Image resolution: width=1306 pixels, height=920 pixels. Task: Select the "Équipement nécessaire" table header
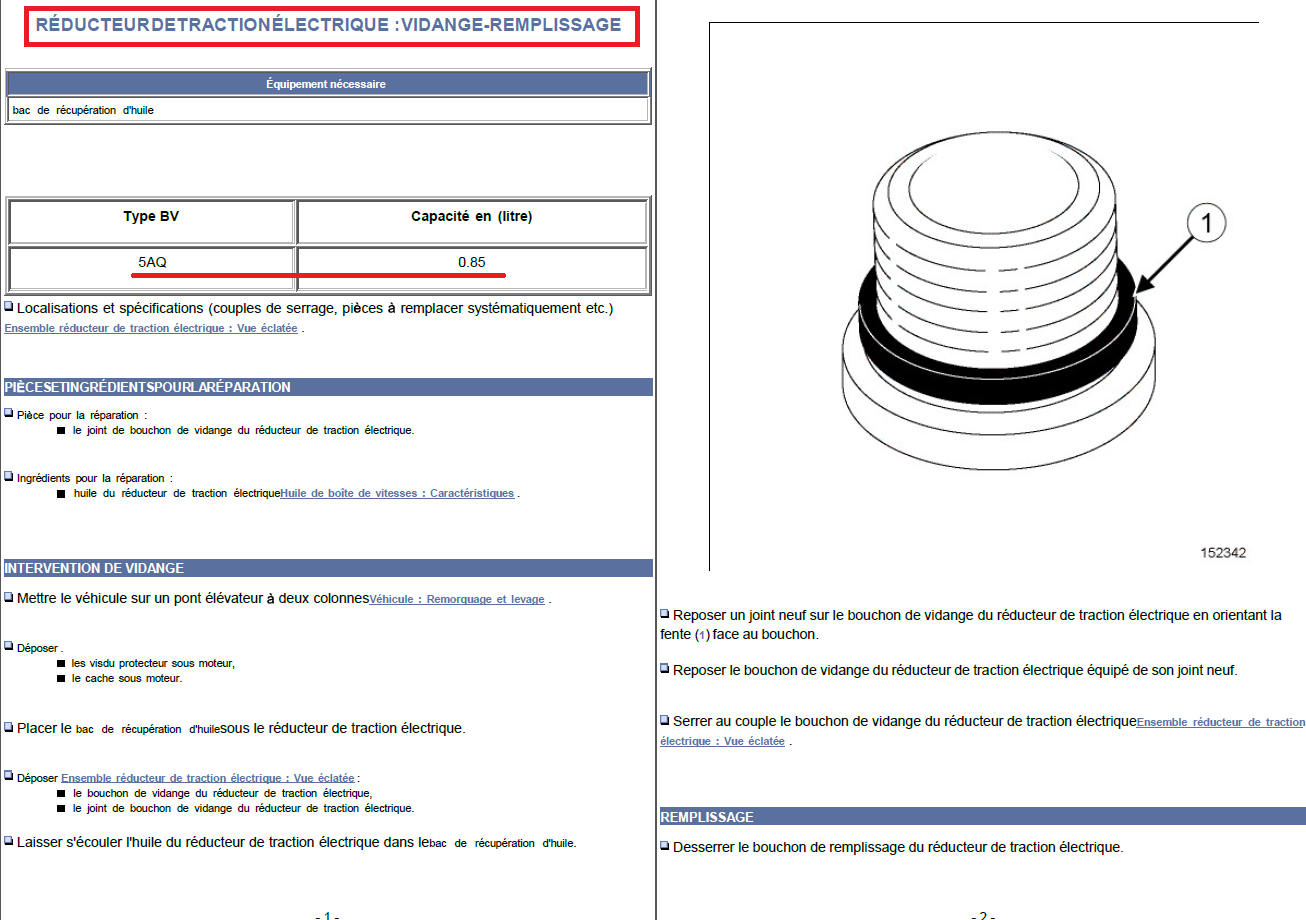click(326, 84)
